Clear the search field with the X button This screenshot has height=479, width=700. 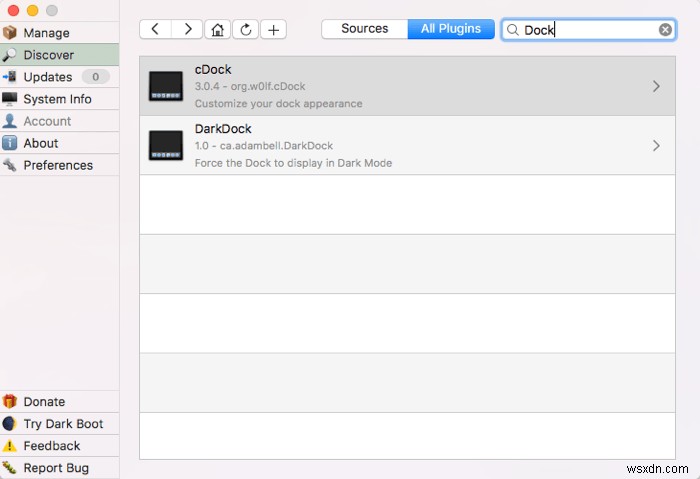(x=665, y=30)
